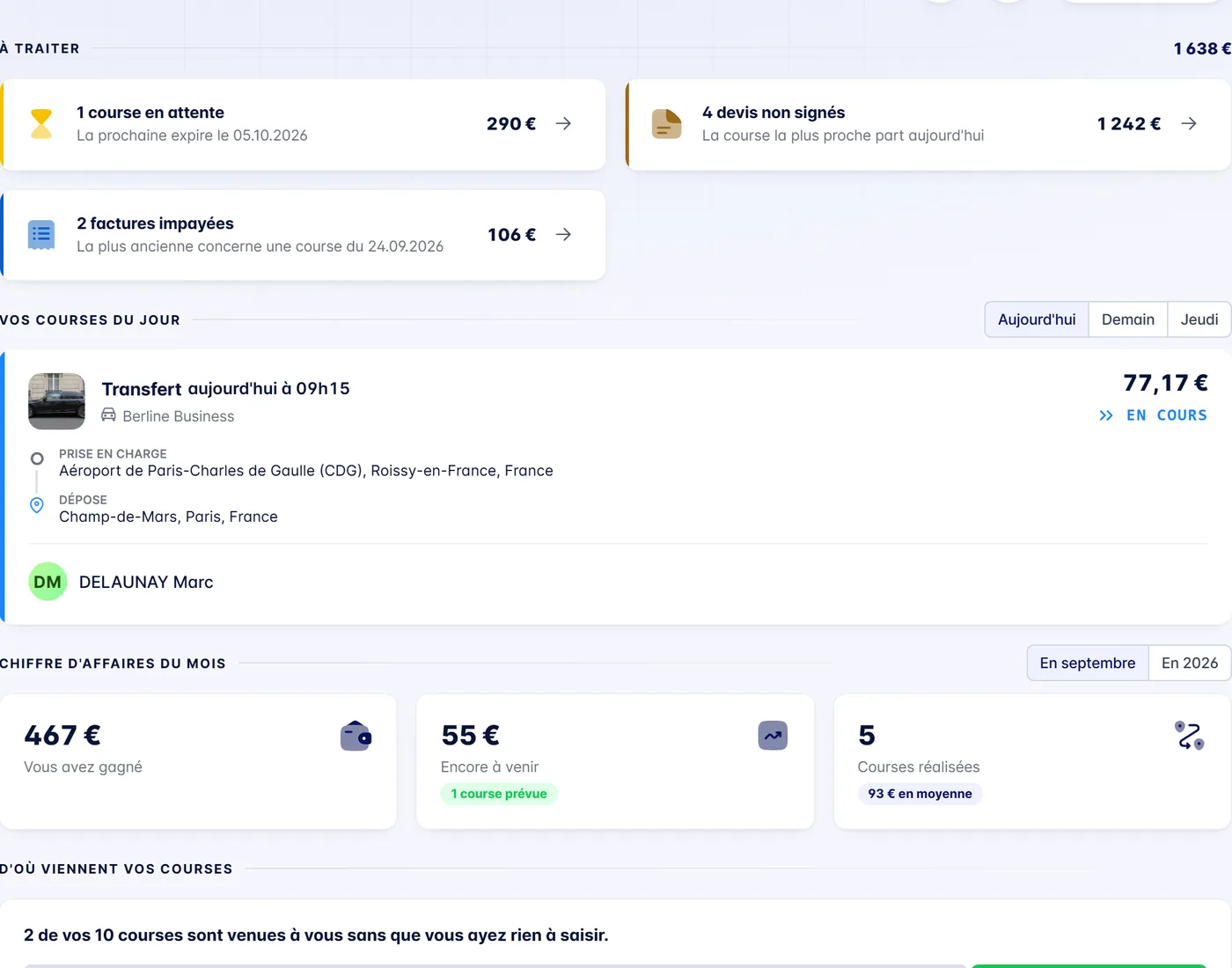Click the Transfert aujourd'hui à 09h15 title
The height and width of the screenshot is (968, 1232).
(225, 388)
